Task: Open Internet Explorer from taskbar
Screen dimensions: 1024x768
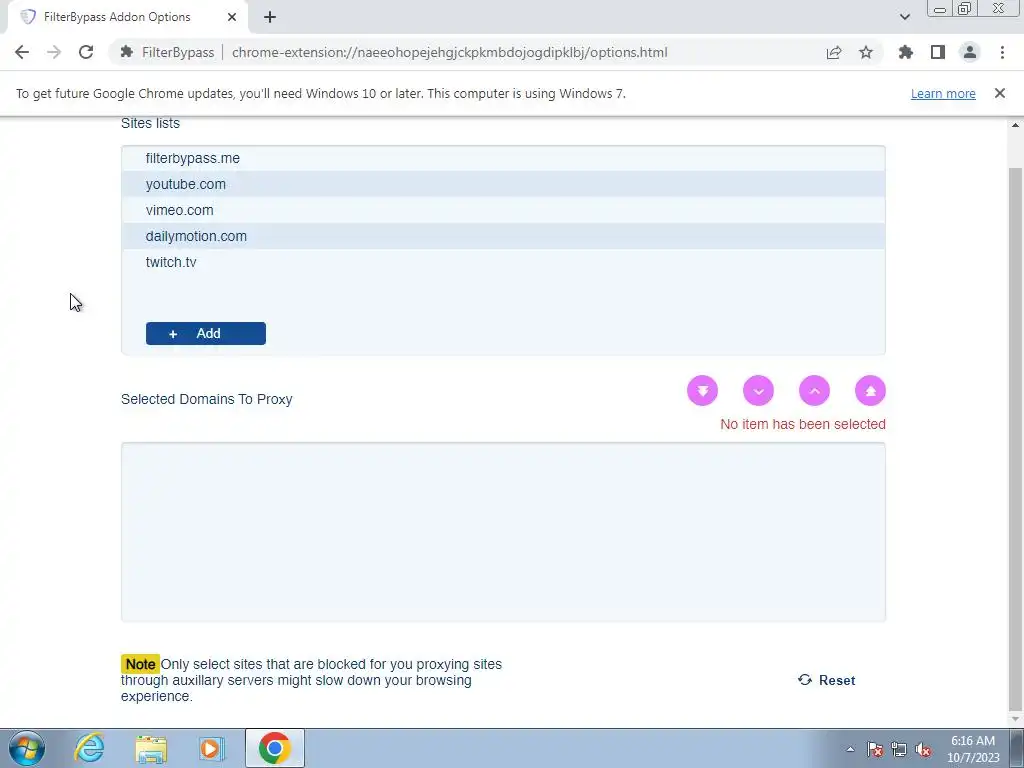Action: 89,748
